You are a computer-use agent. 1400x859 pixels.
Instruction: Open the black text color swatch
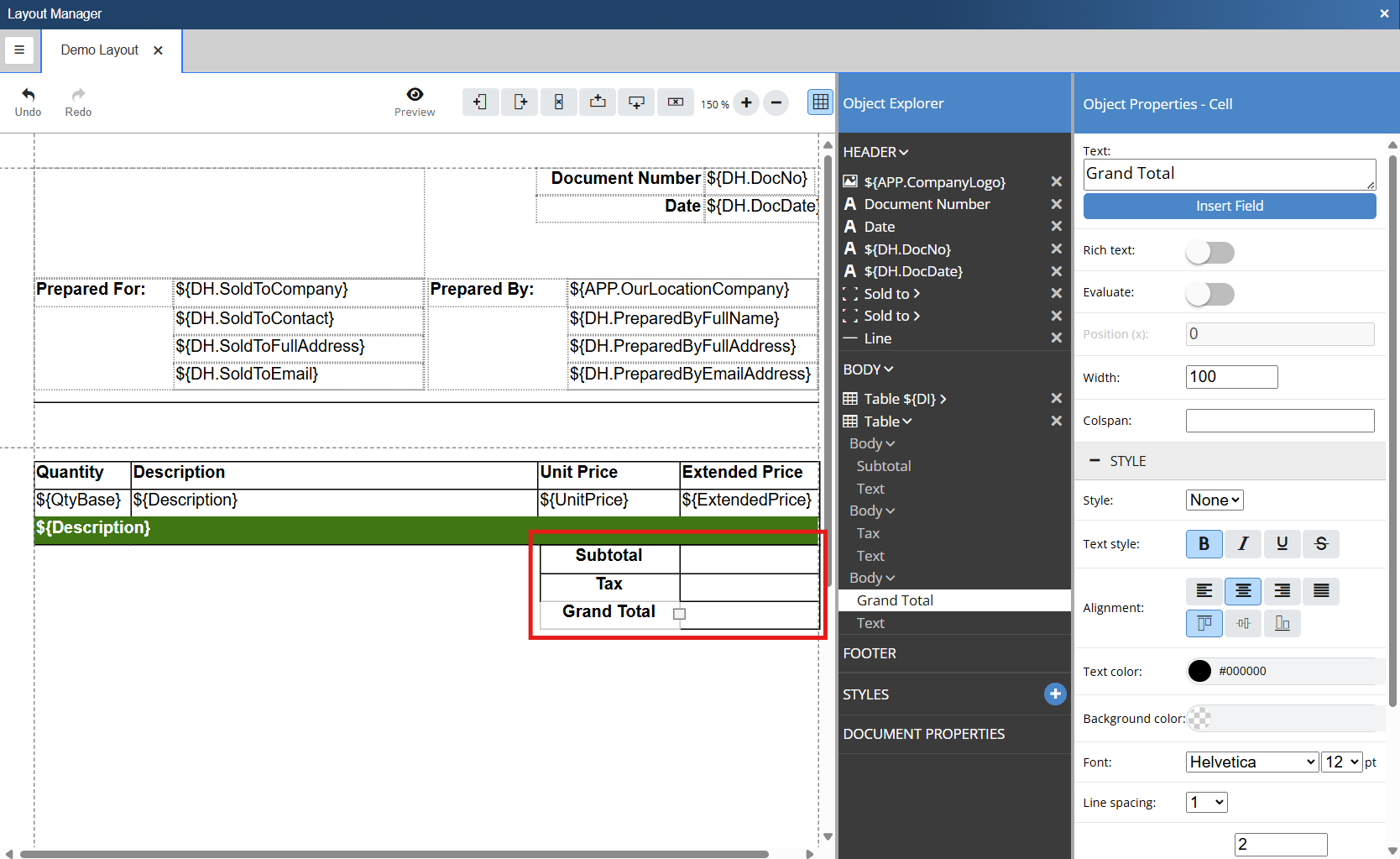[x=1199, y=671]
